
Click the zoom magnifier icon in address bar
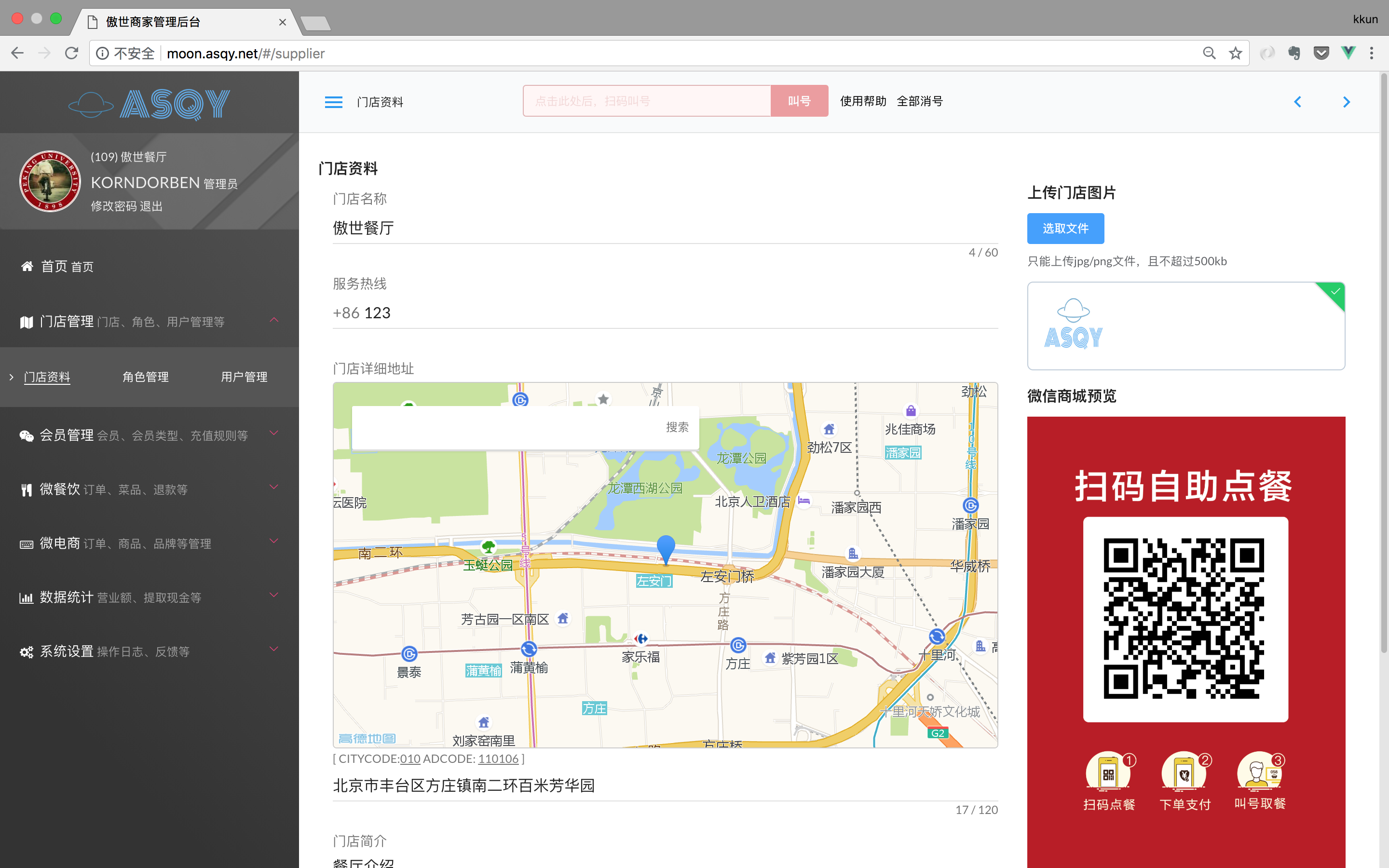pos(1209,54)
